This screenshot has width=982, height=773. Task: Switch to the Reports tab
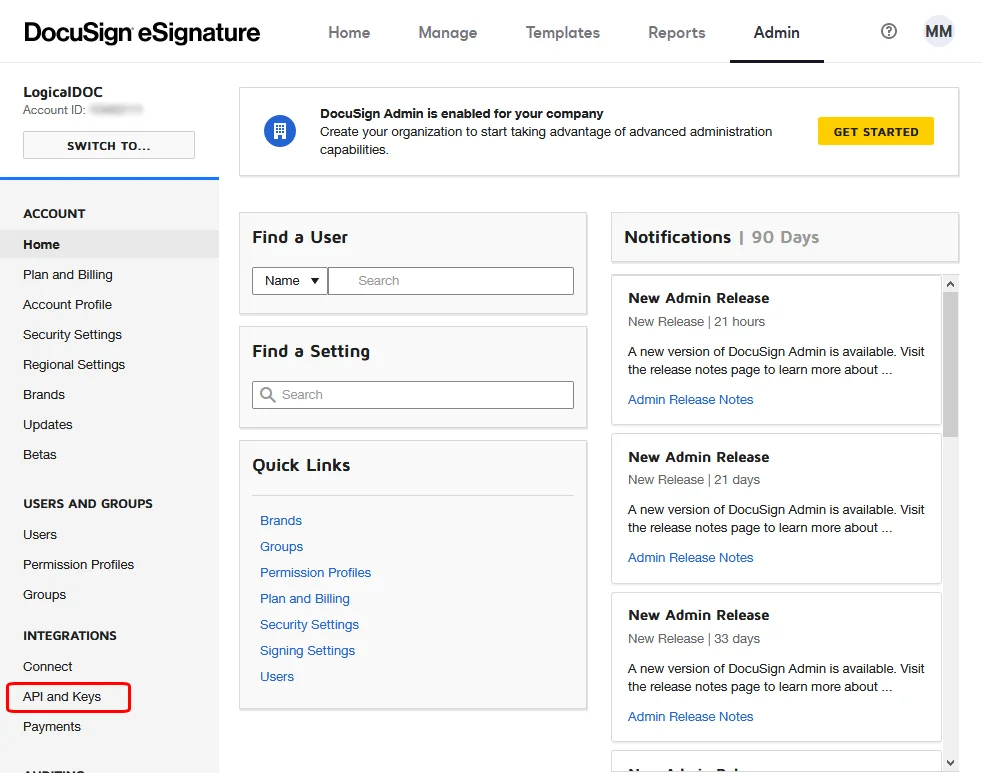pyautogui.click(x=676, y=32)
